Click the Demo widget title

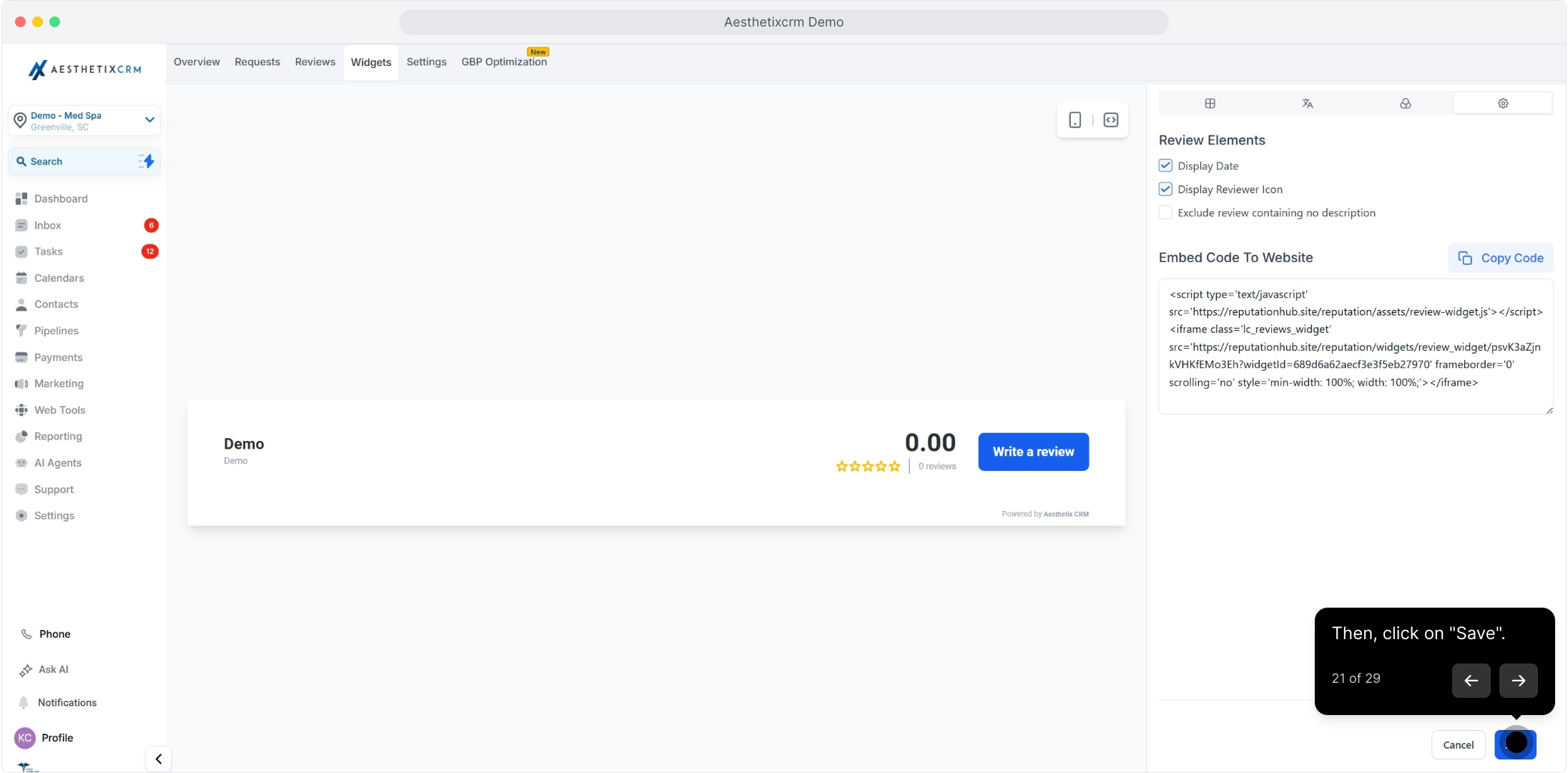coord(244,444)
